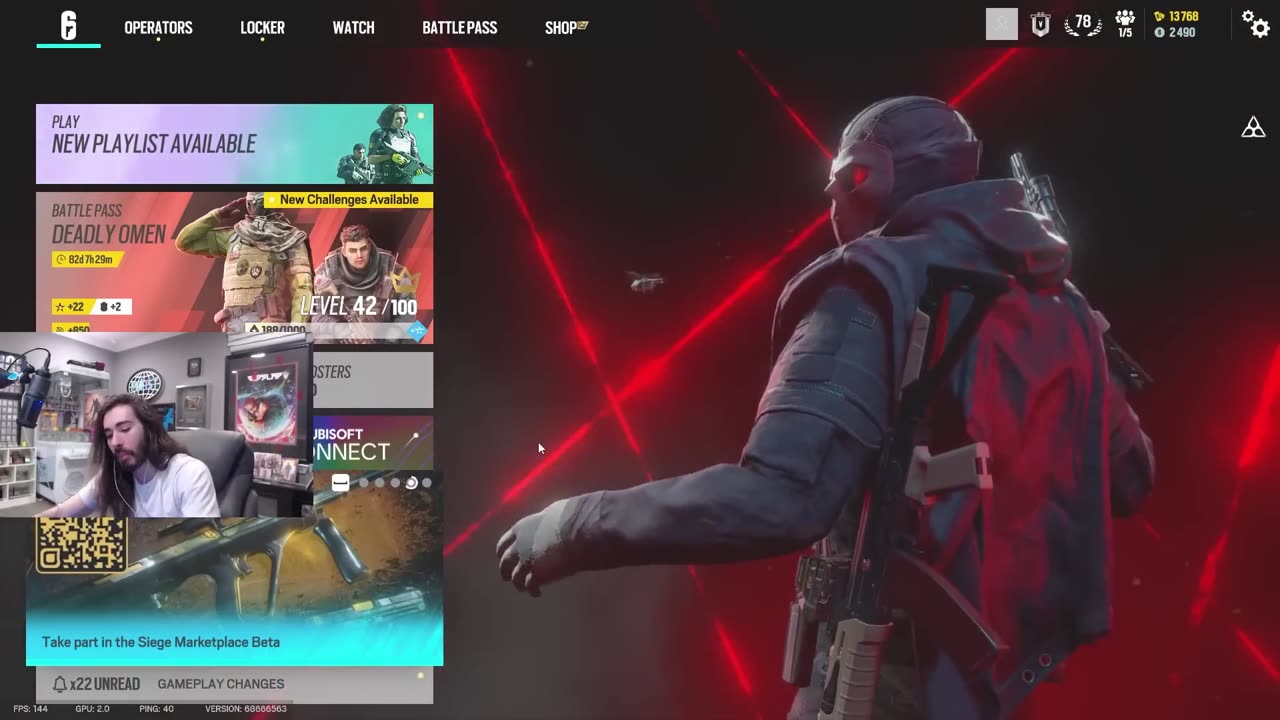The width and height of the screenshot is (1280, 720).
Task: Click the star +22 reward badge
Action: pyautogui.click(x=70, y=307)
